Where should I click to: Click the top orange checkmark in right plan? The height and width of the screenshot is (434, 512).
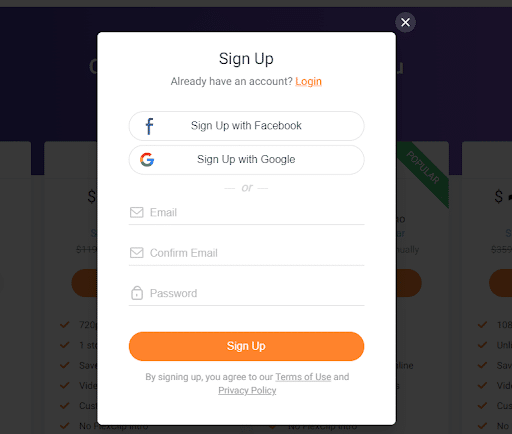point(482,324)
